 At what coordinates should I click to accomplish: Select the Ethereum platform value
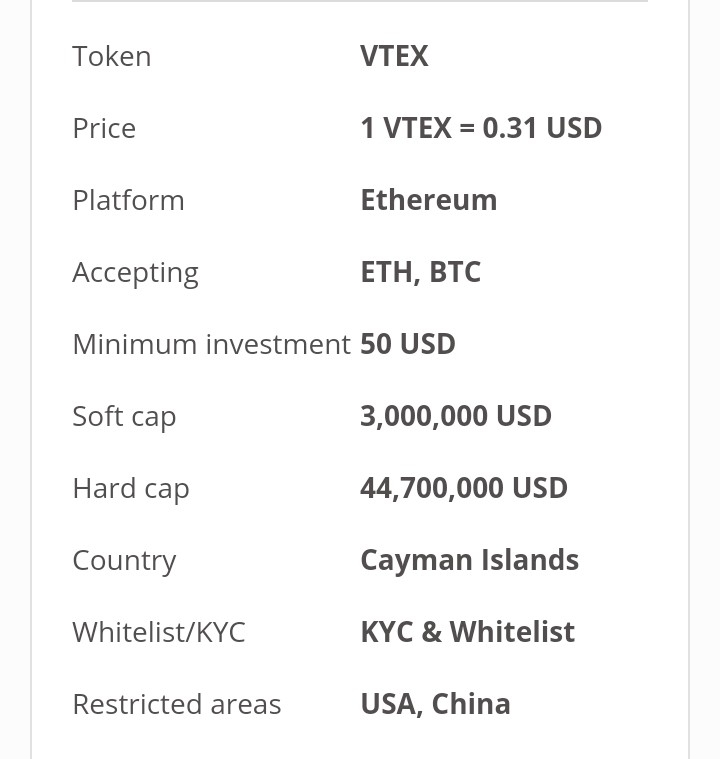click(428, 200)
